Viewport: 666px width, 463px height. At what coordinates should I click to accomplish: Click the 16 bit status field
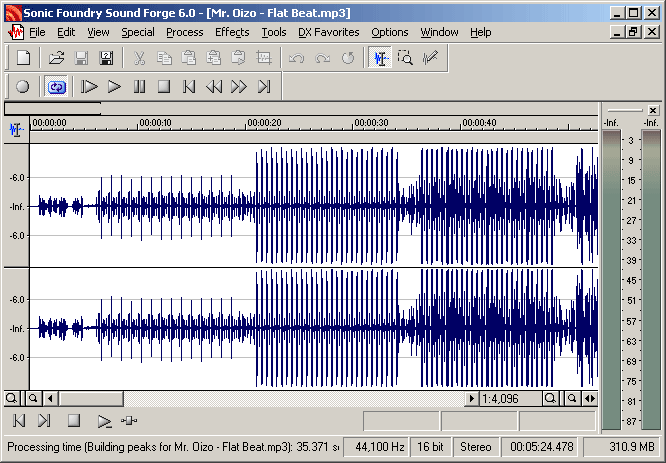430,447
